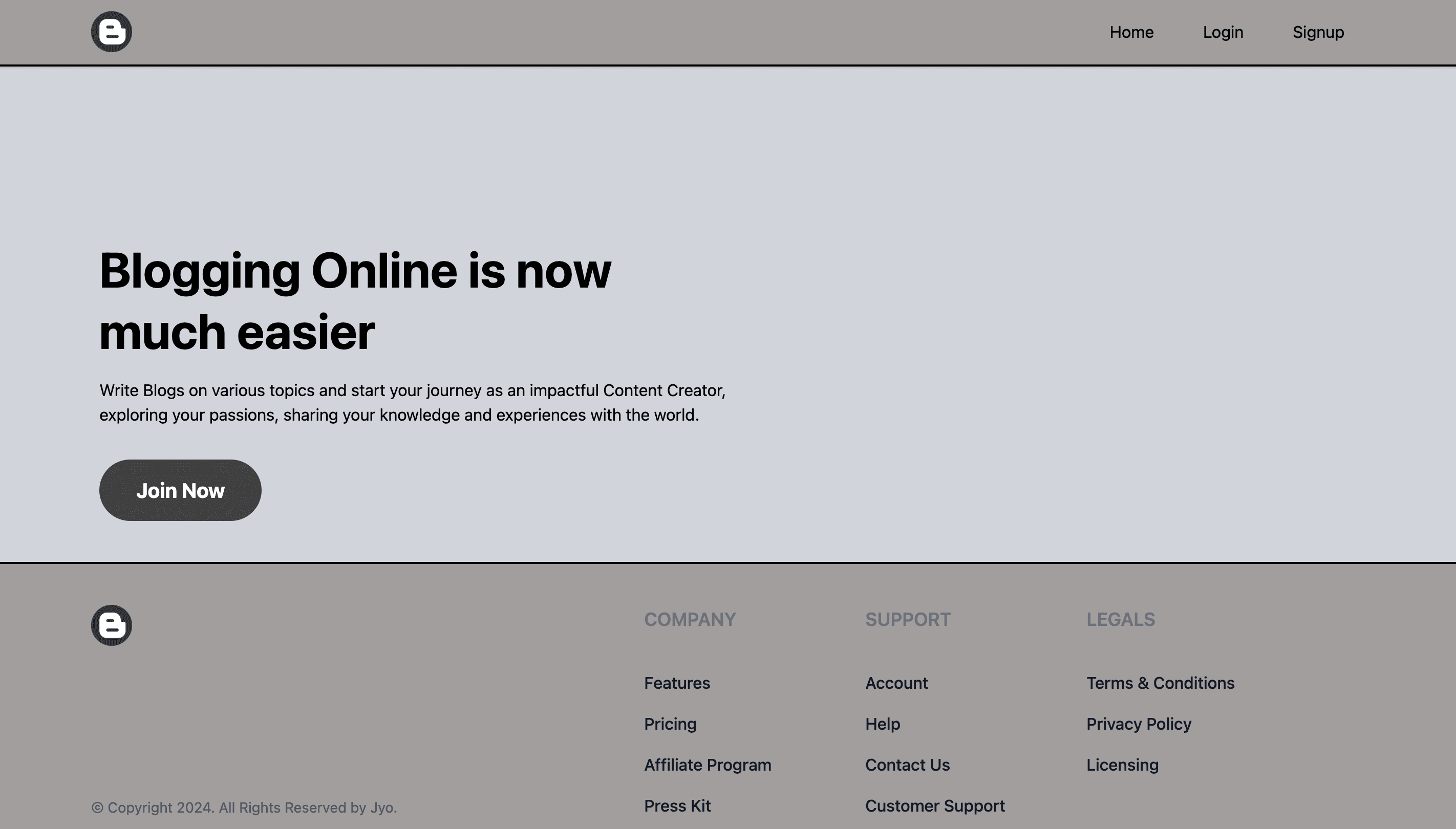Open the Affiliate Program link

707,765
